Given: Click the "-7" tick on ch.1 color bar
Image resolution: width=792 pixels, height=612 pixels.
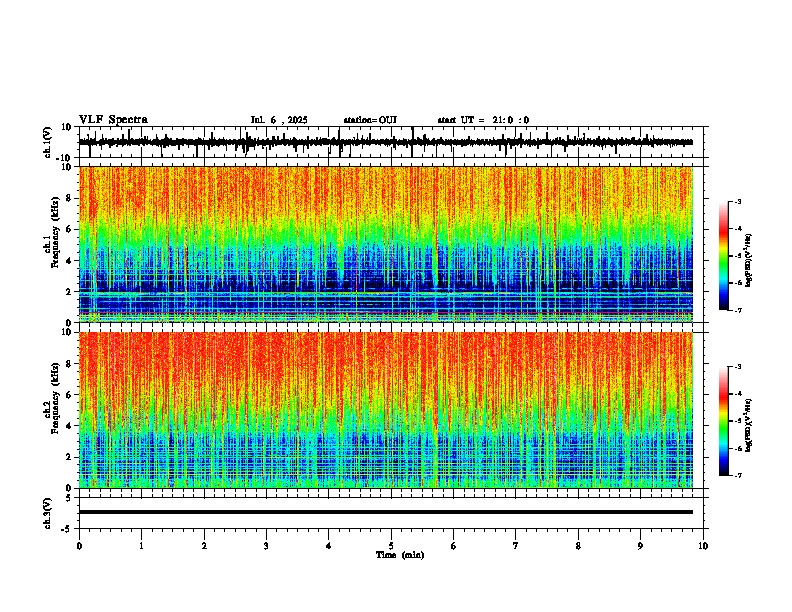Looking at the screenshot, I should click(738, 311).
